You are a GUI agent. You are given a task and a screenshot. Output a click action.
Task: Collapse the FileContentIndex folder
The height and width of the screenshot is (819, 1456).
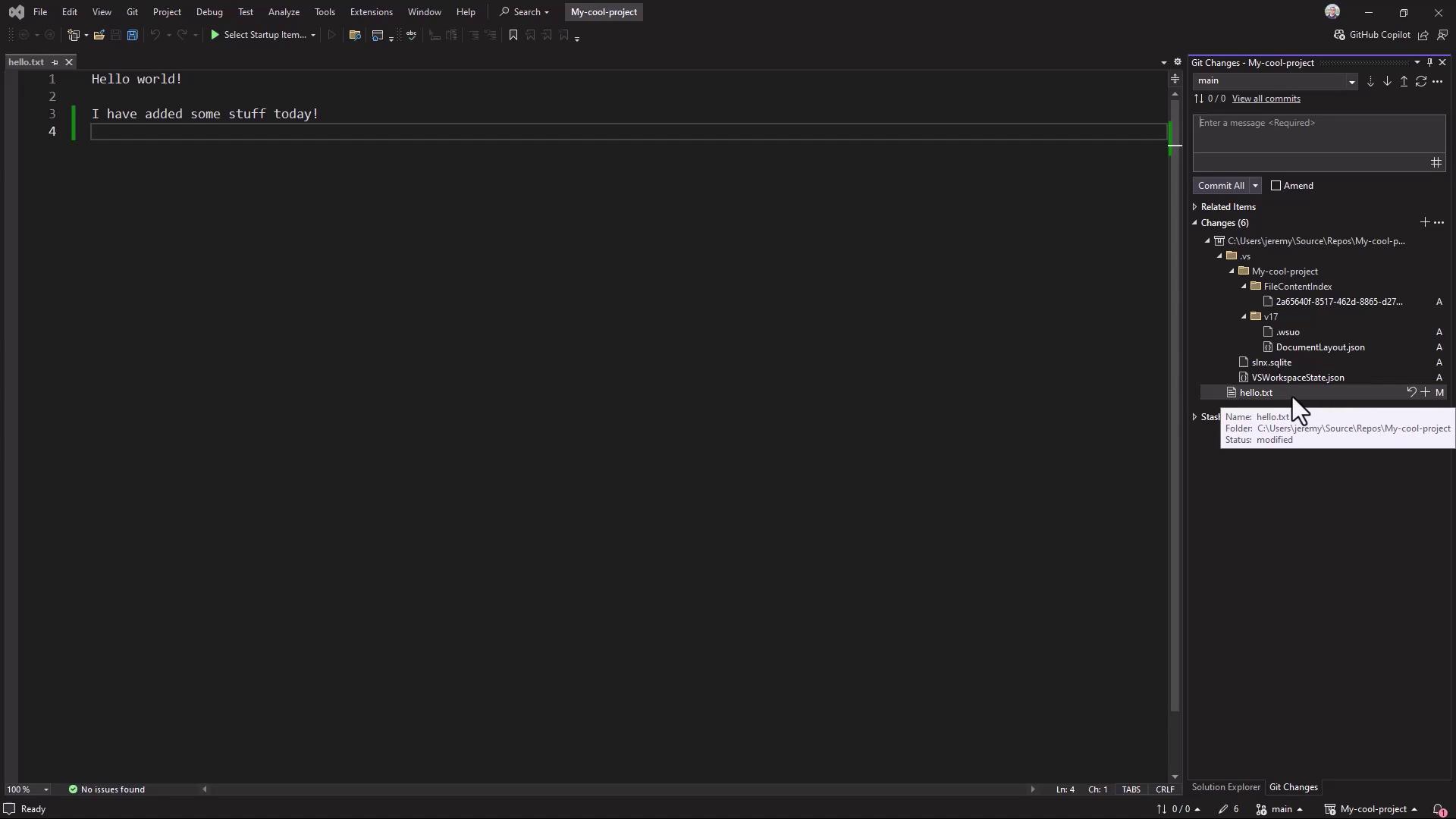1244,287
